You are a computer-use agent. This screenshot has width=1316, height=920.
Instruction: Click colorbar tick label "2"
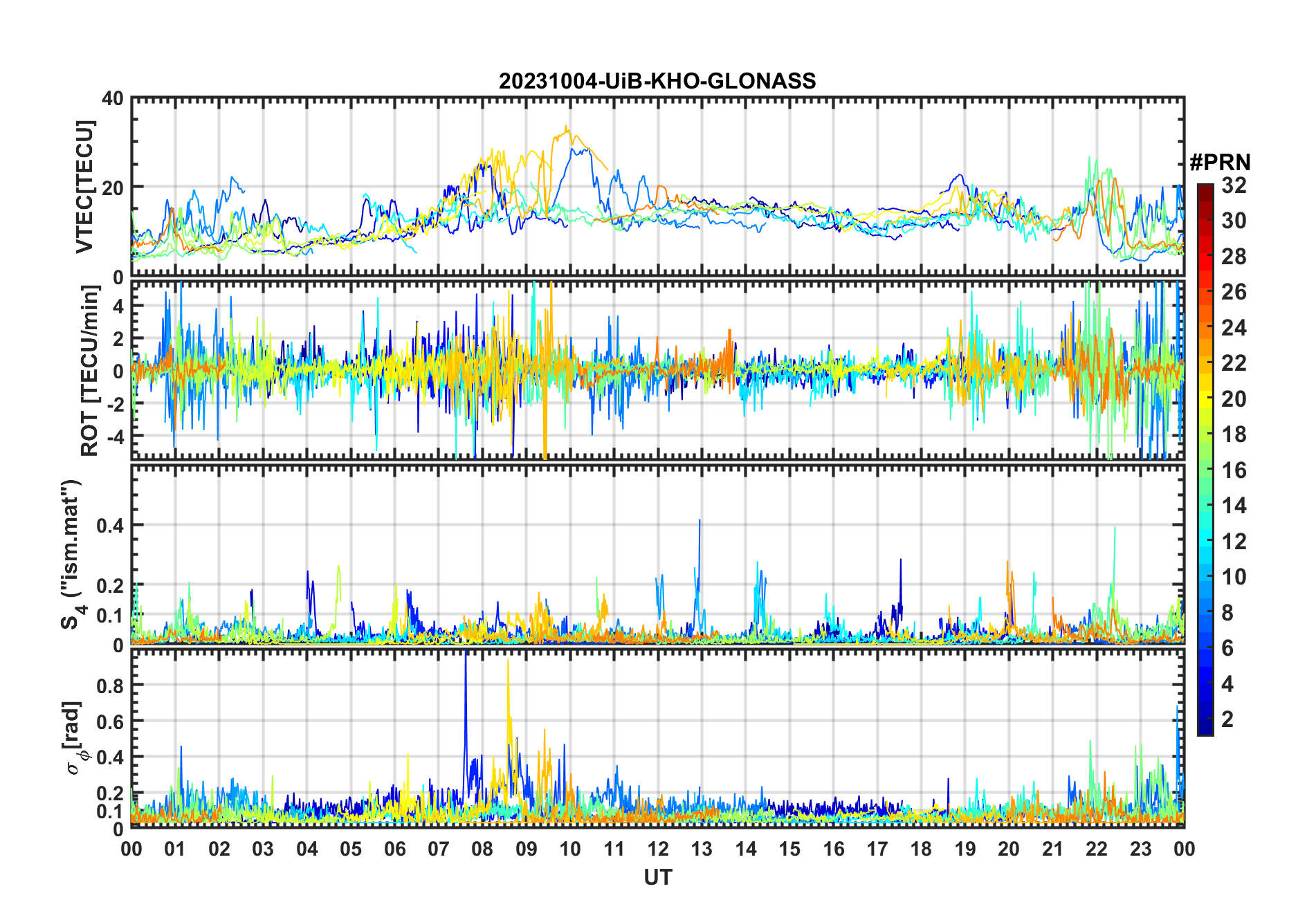(1227, 719)
